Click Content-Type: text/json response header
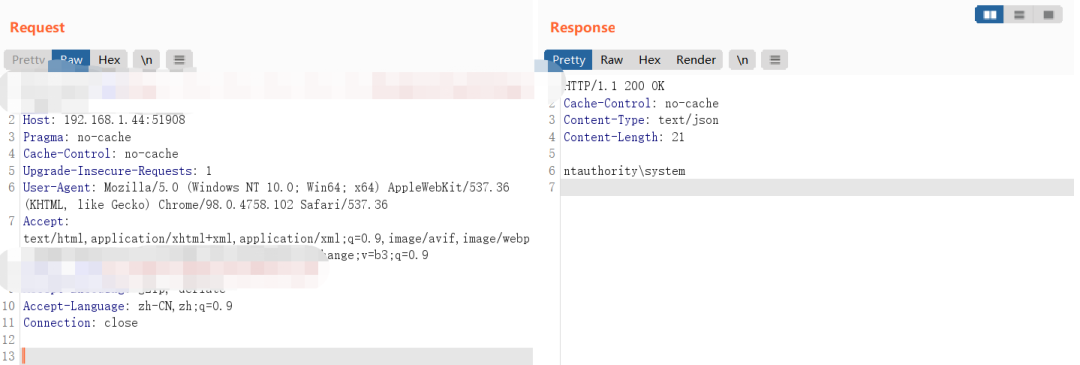 point(641,120)
